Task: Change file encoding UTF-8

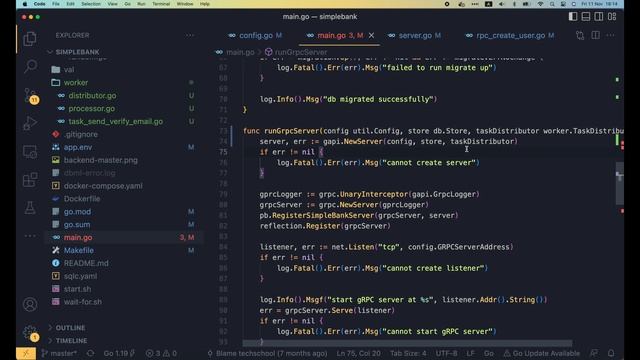Action: click(446, 353)
